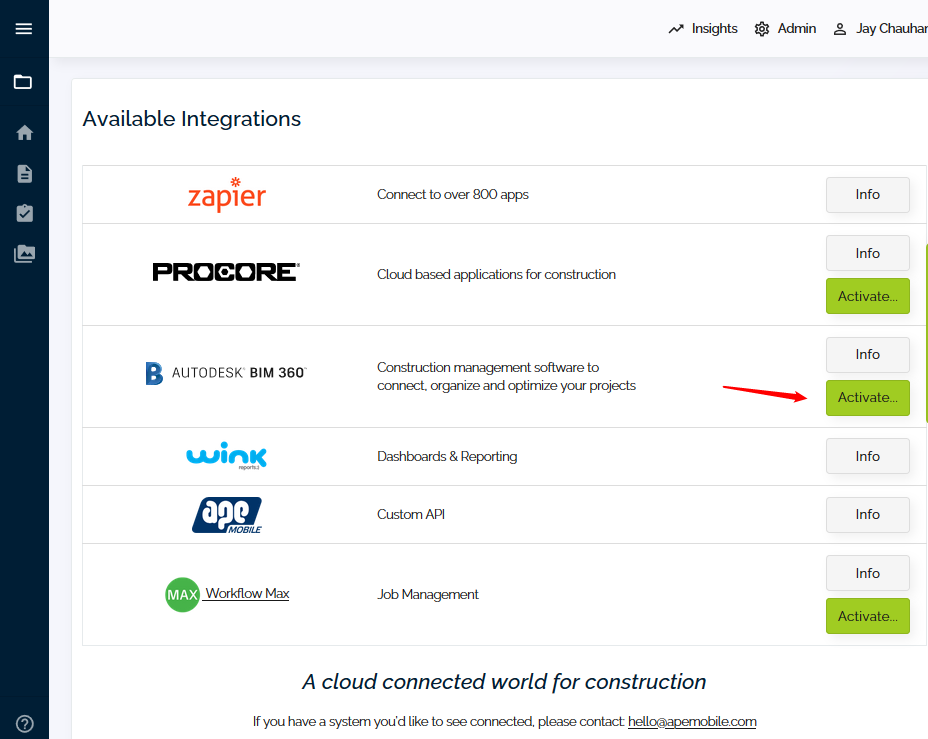Click 'A cloud connected world for construction' tagline

(x=504, y=682)
